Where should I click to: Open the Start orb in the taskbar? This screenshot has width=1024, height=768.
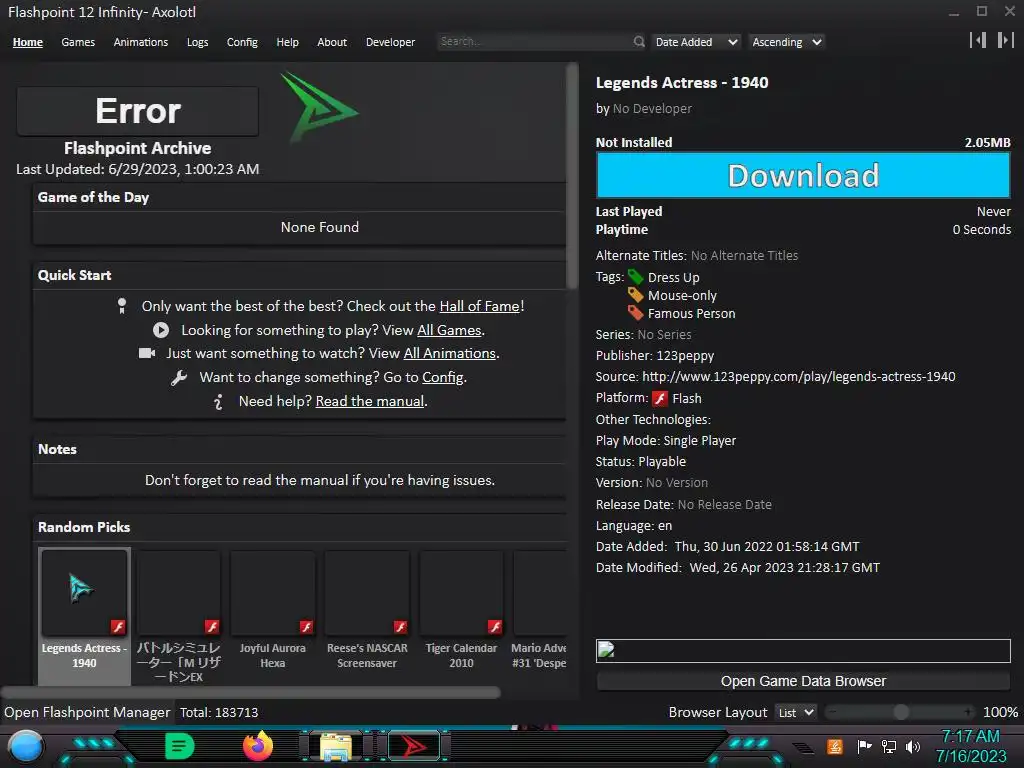[x=26, y=746]
